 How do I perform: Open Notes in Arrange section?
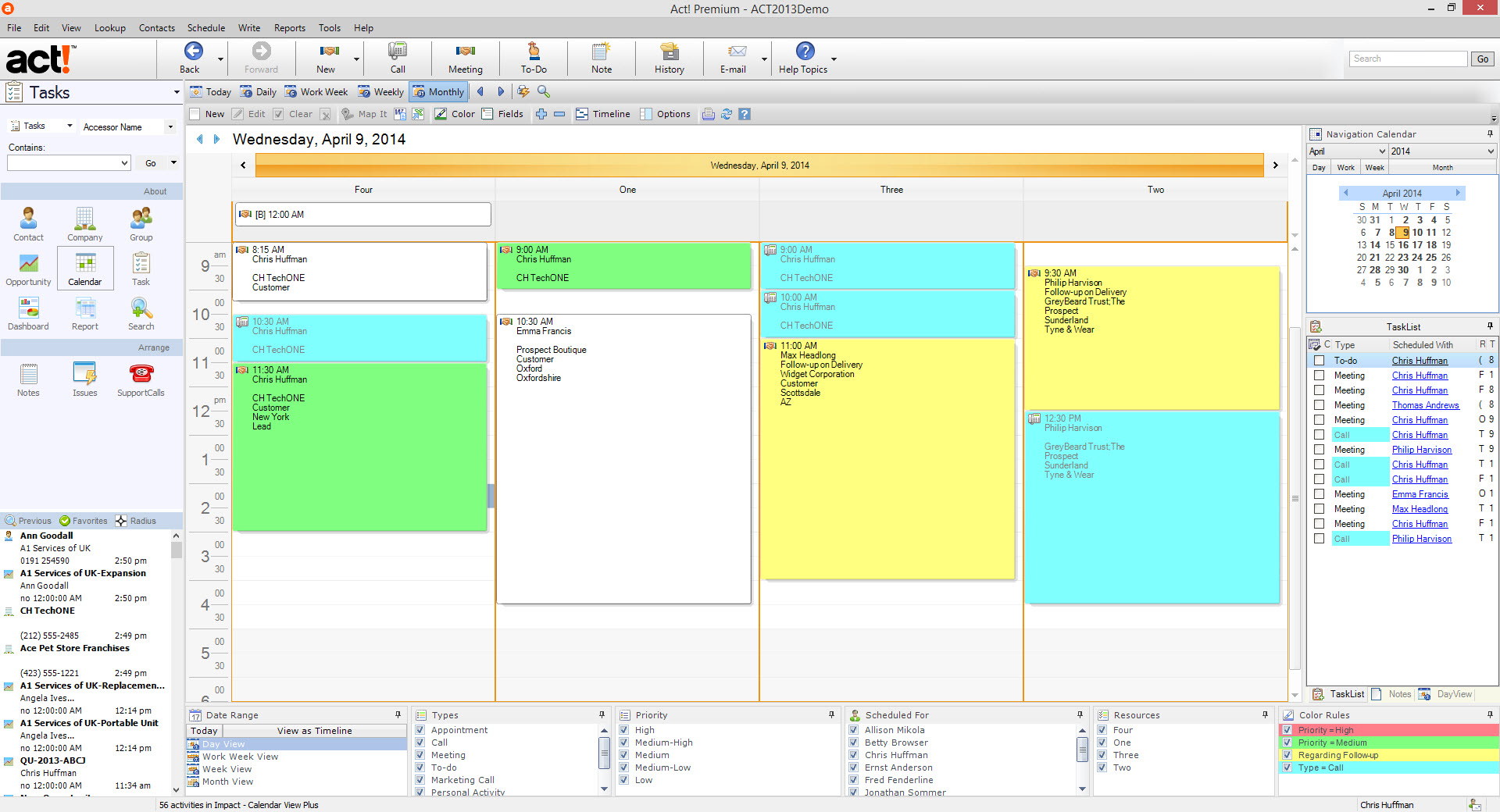[x=28, y=380]
